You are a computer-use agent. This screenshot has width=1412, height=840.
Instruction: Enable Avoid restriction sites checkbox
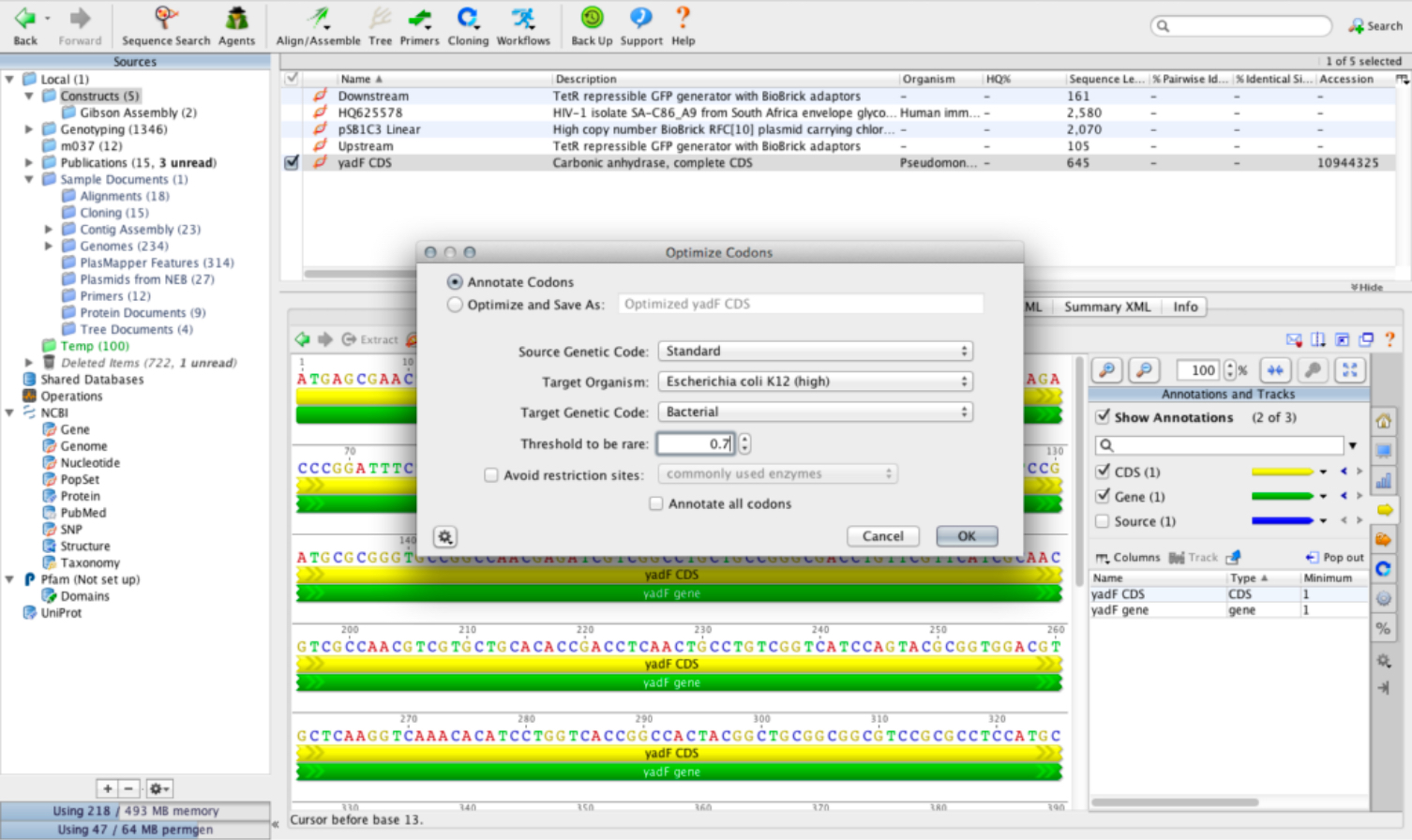(490, 475)
